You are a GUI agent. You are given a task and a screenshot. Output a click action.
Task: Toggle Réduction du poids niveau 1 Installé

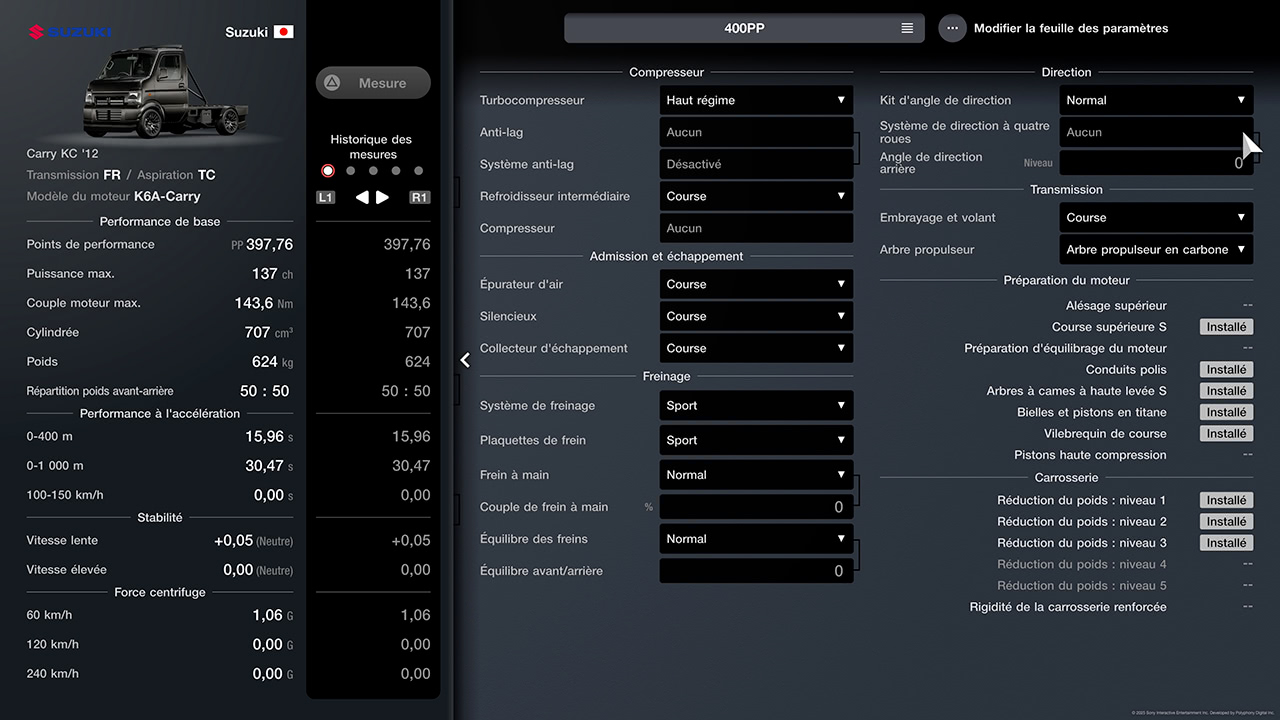(x=1226, y=500)
